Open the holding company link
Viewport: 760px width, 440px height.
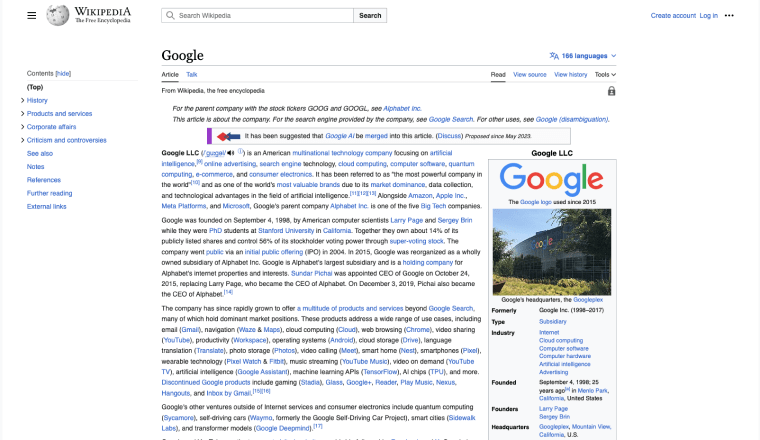click(x=428, y=263)
